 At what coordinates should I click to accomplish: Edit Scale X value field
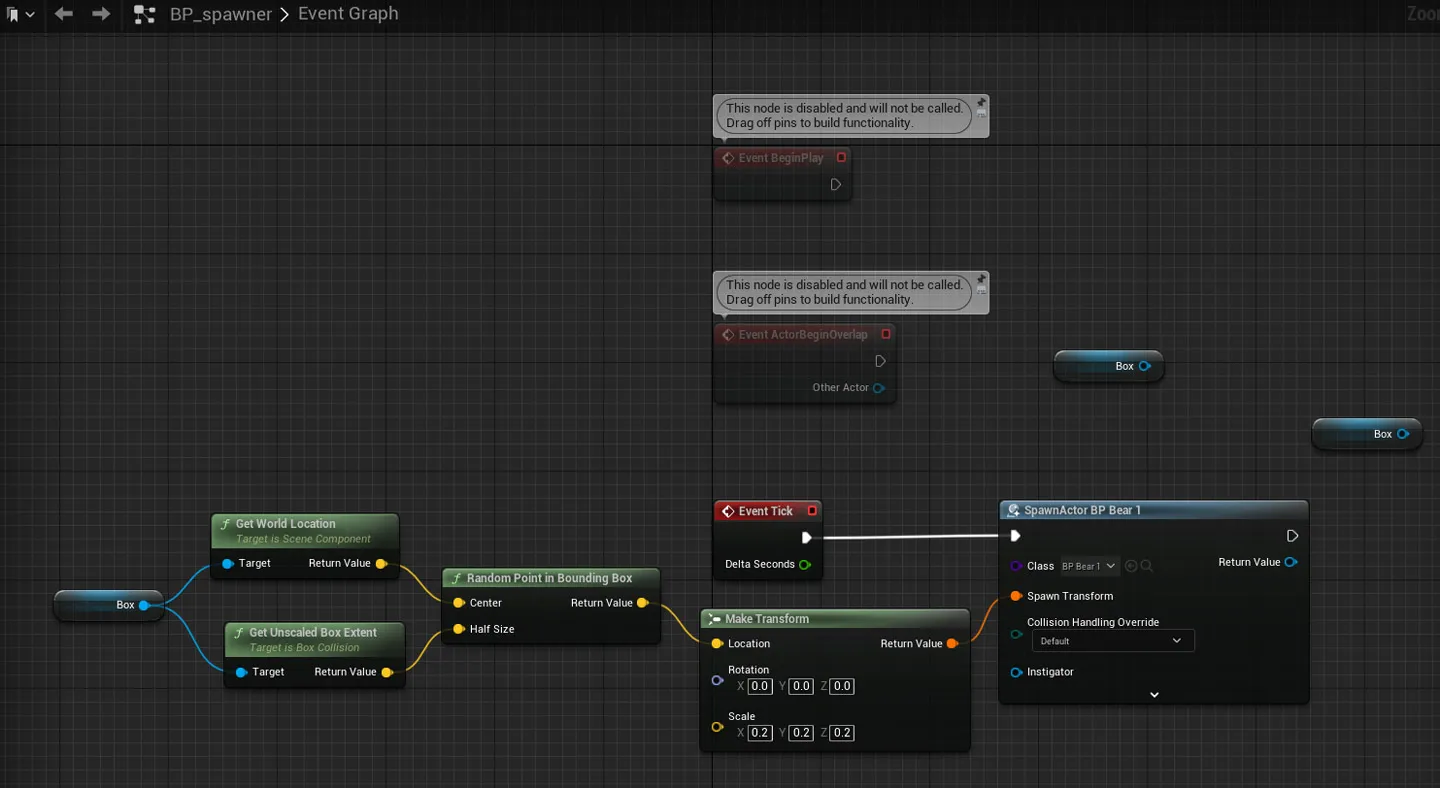(x=760, y=733)
